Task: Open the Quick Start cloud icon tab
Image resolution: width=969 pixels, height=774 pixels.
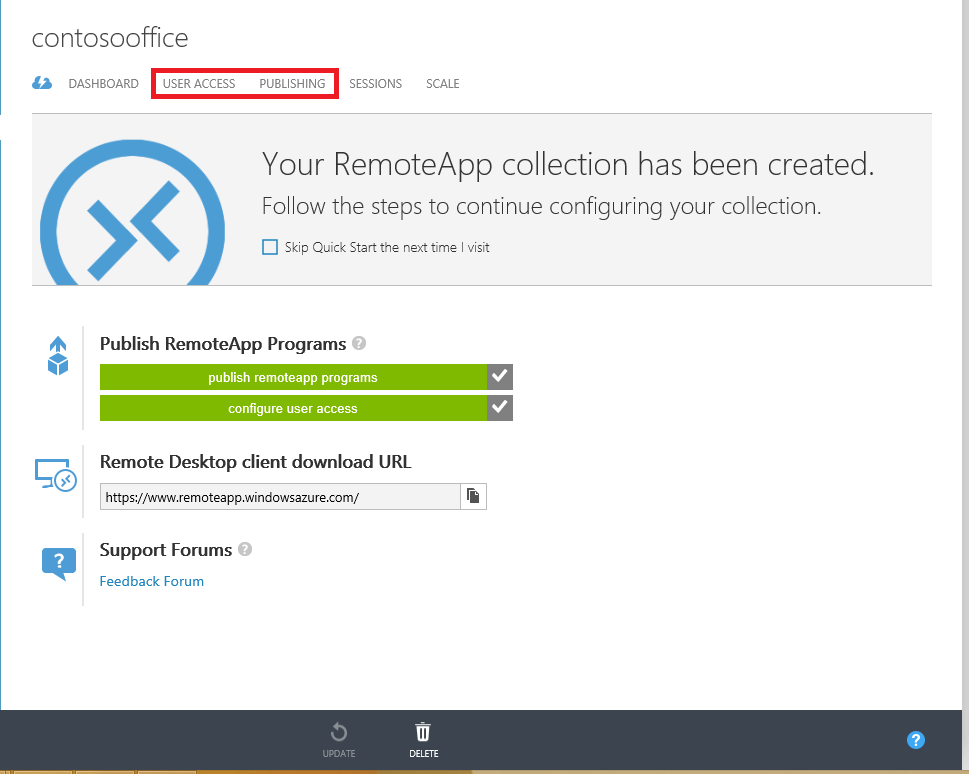Action: [42, 83]
